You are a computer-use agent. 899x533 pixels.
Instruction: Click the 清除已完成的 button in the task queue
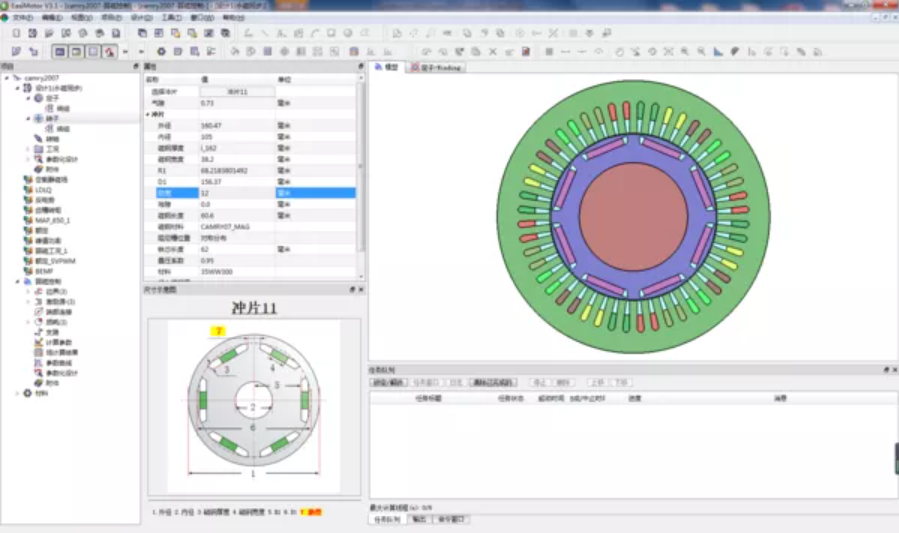493,382
